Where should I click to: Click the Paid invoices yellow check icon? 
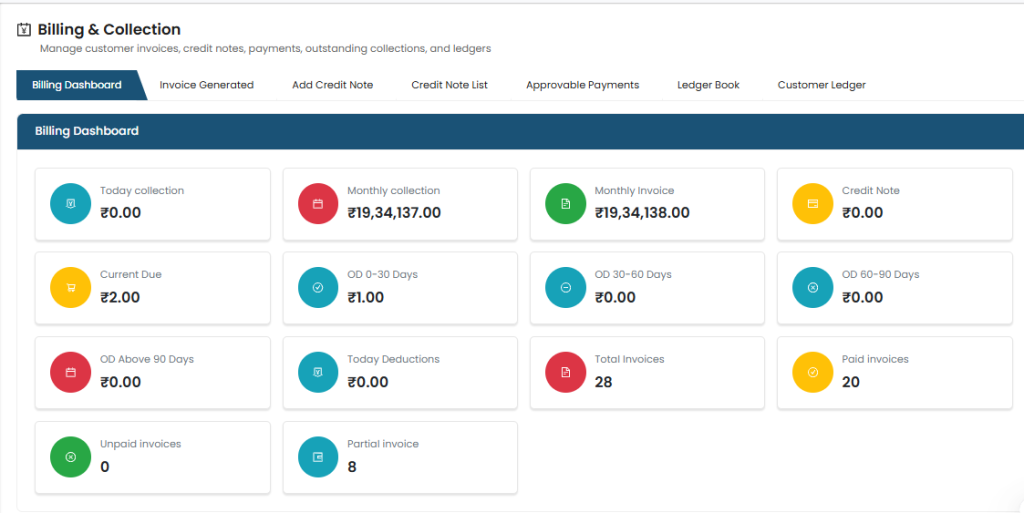pos(812,373)
